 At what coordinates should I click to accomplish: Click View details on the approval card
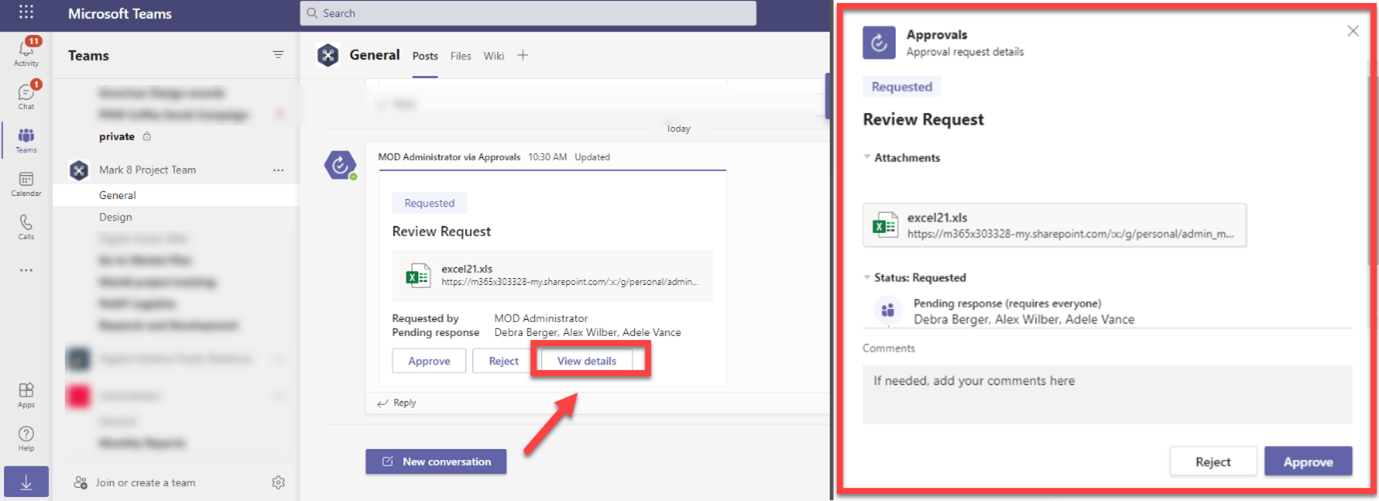(x=587, y=361)
